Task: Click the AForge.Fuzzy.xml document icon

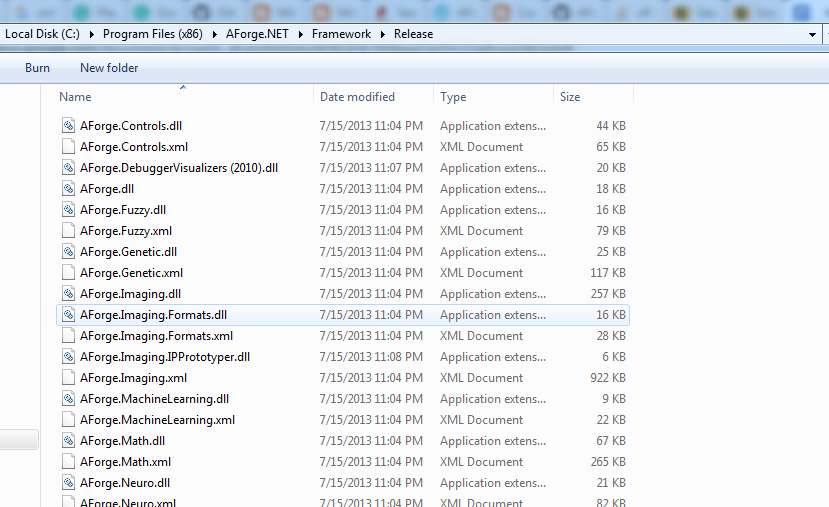Action: (x=68, y=231)
